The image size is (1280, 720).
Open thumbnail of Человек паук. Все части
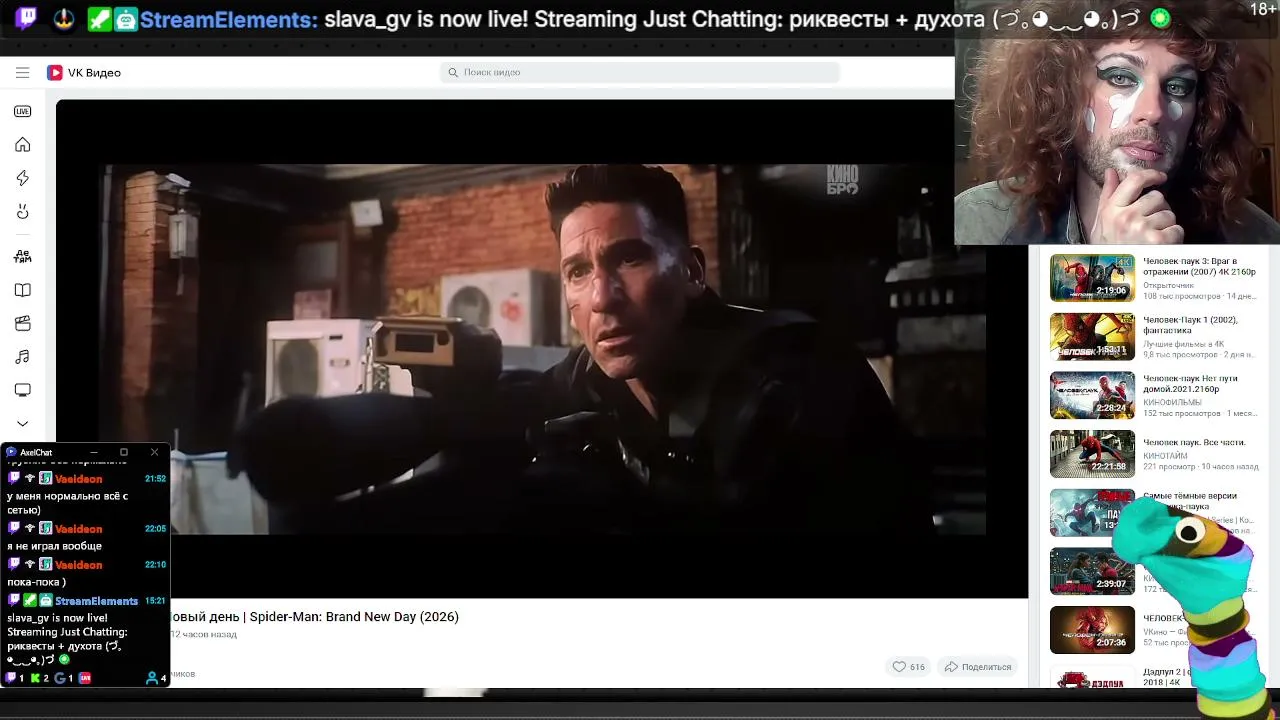1092,454
